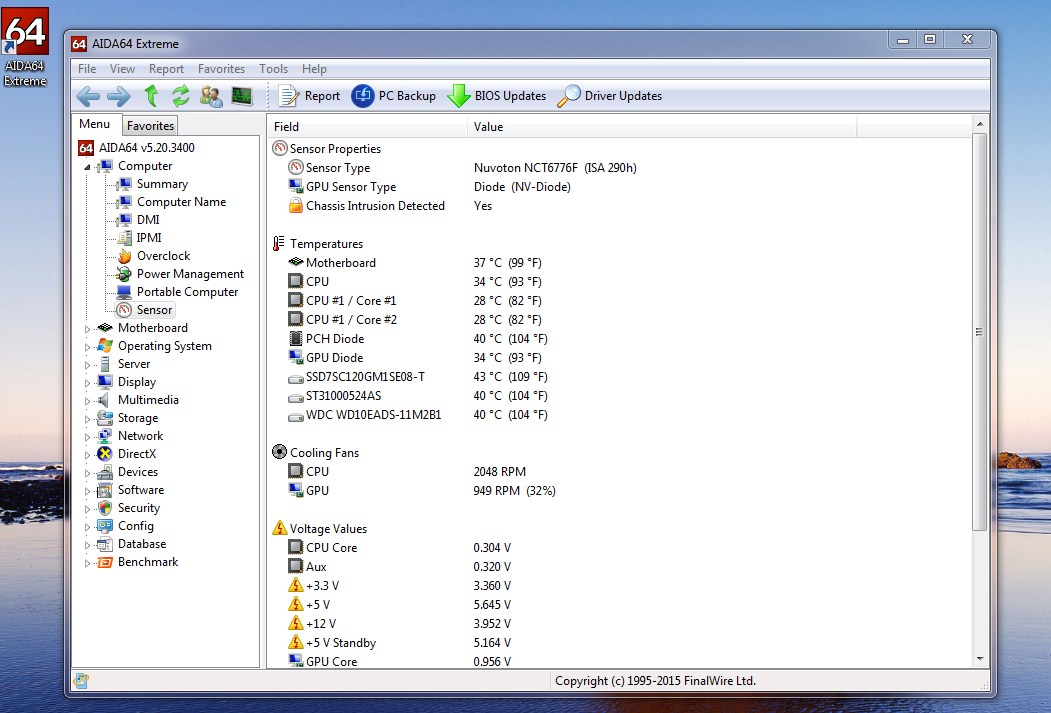Open the Manage Users toolbar icon
Image resolution: width=1051 pixels, height=713 pixels.
click(211, 96)
